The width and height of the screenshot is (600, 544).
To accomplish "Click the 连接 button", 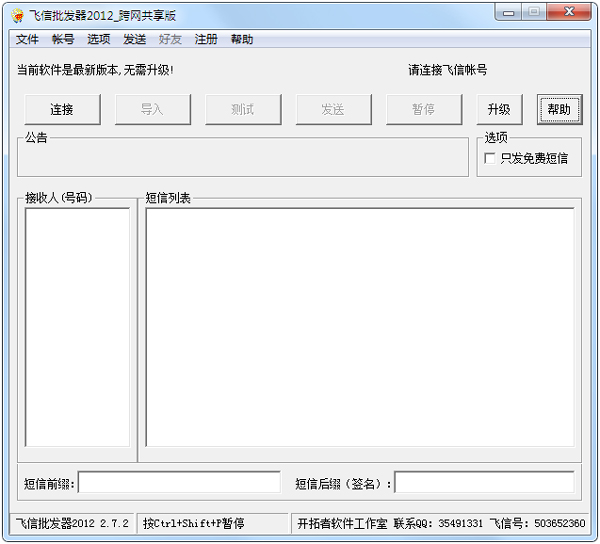I will (62, 109).
